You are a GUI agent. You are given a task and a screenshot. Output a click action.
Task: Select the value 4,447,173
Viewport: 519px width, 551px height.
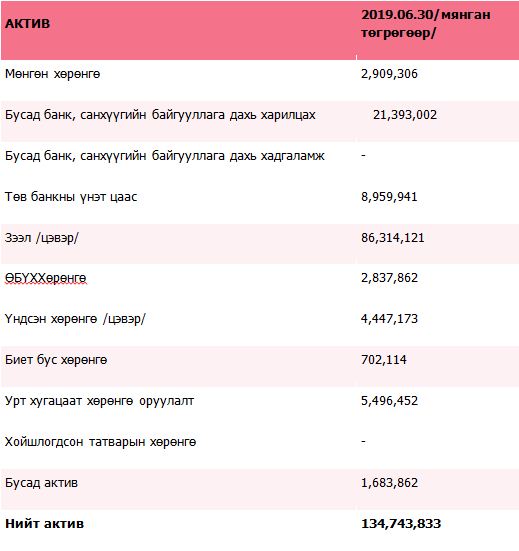pos(389,319)
